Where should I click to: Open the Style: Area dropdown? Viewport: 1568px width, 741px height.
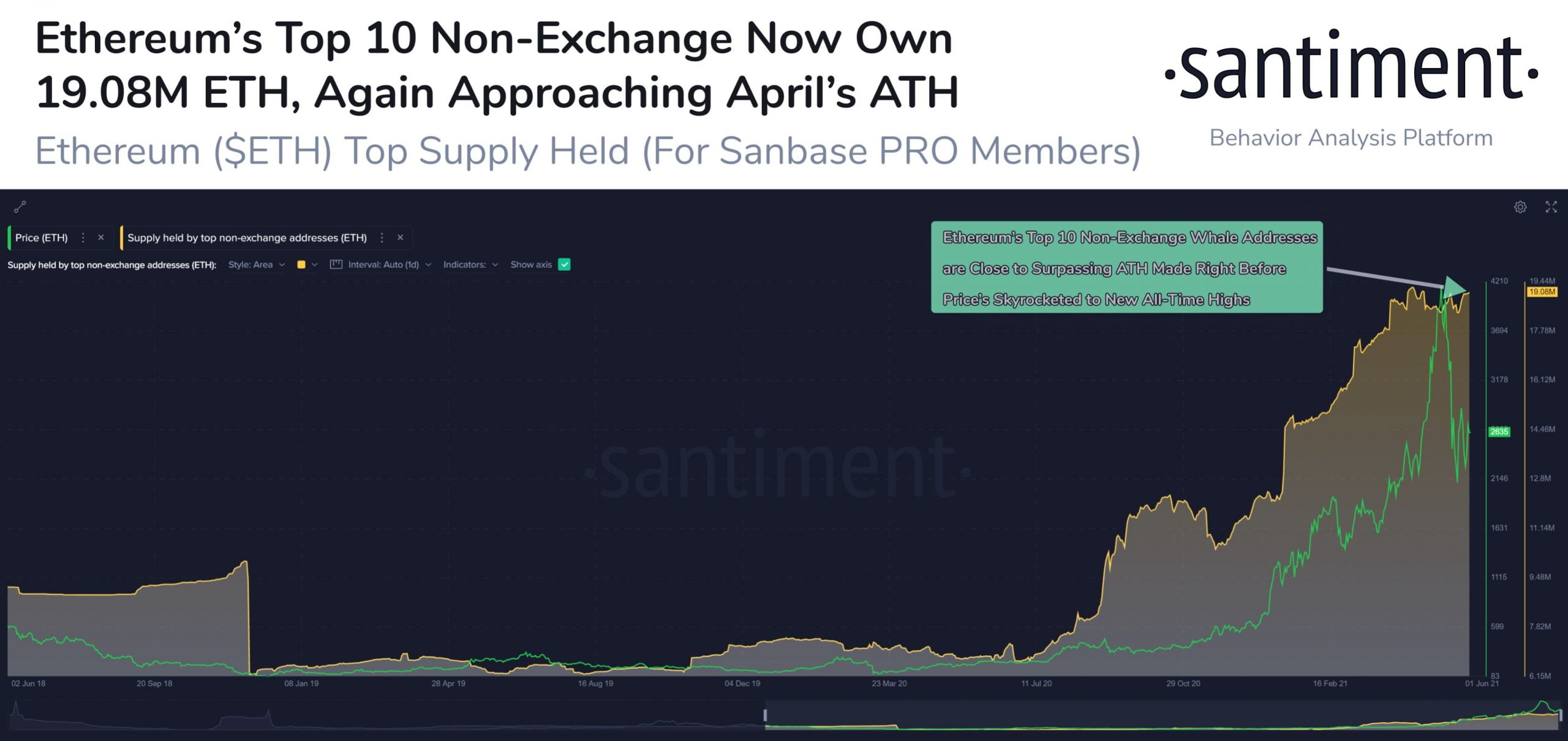pyautogui.click(x=257, y=265)
